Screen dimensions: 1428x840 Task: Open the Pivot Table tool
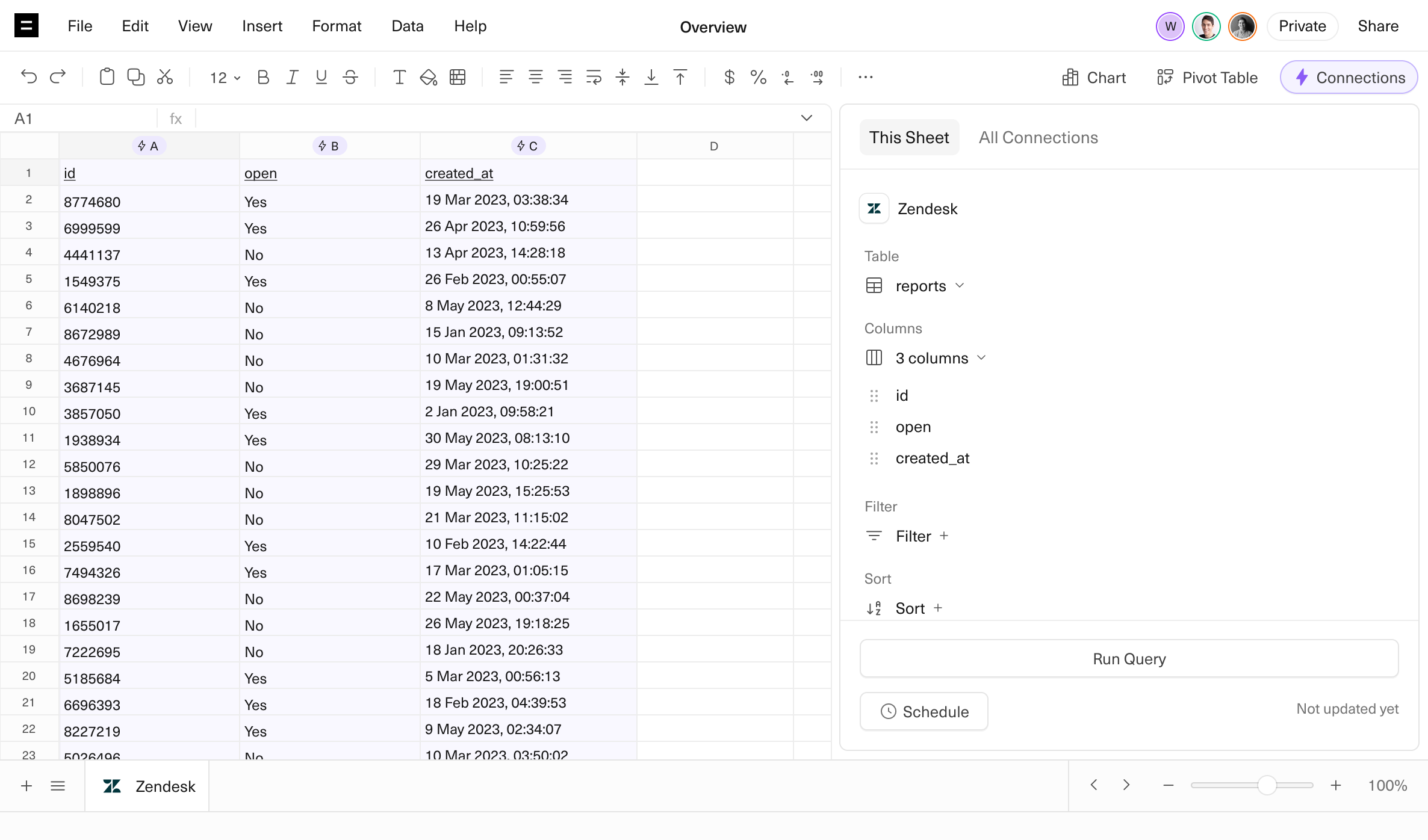coord(1207,78)
